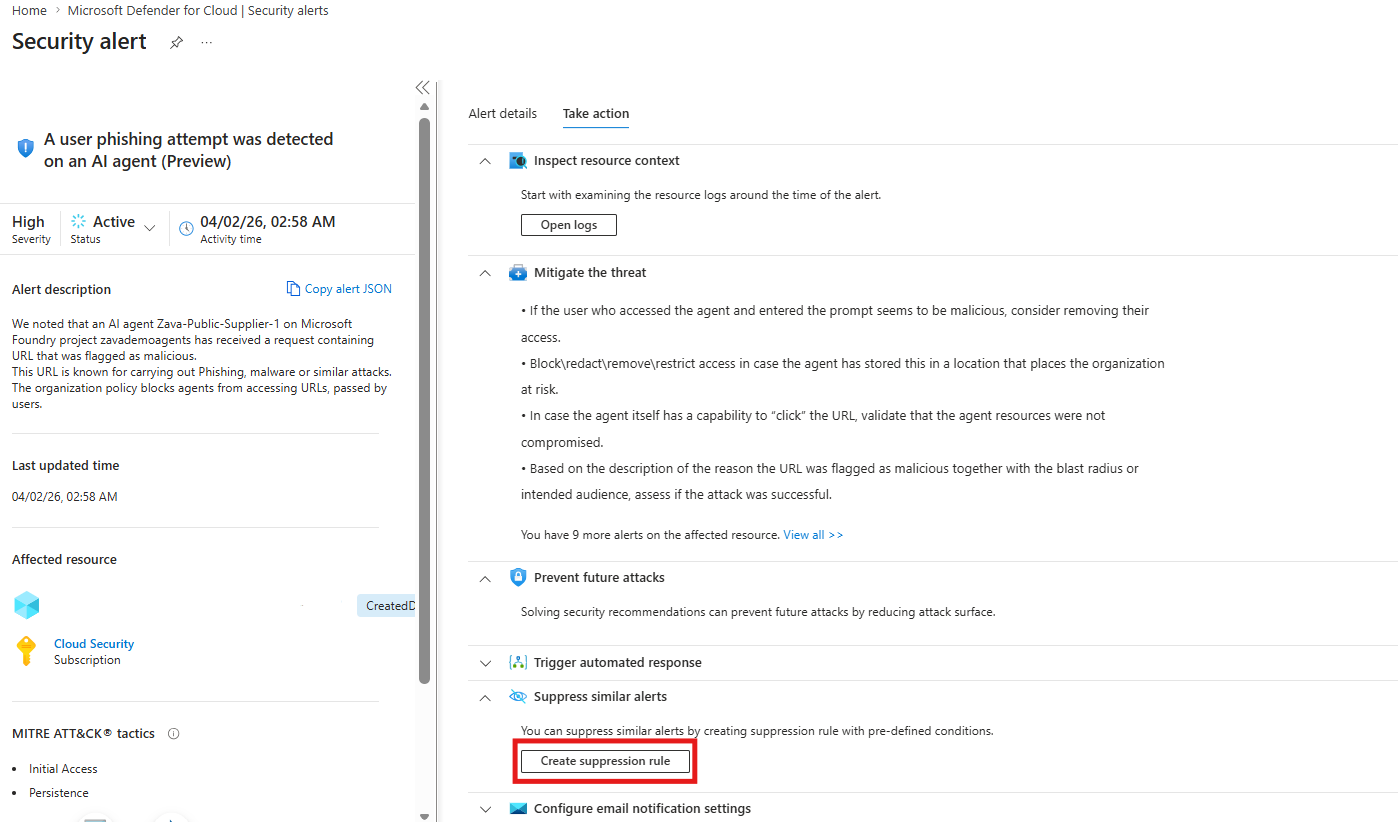Click the High severity value
The width and height of the screenshot is (1398, 822).
pos(28,222)
